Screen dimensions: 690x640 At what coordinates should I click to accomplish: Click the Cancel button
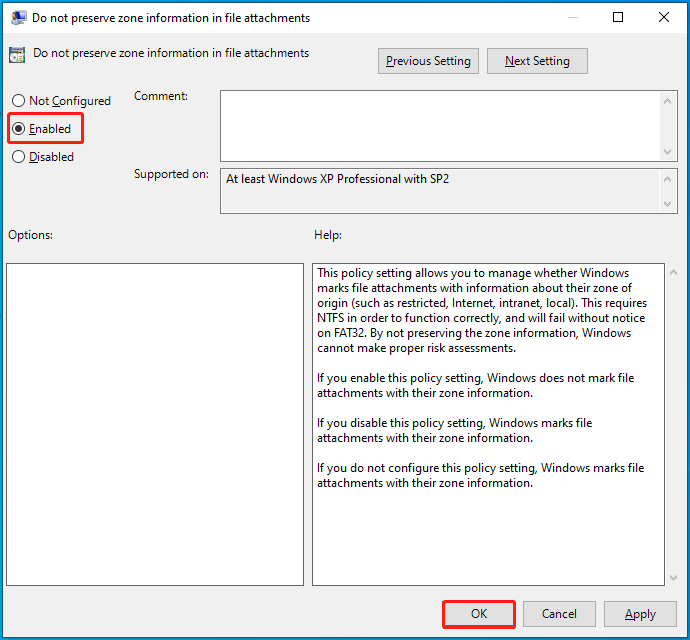click(x=559, y=614)
